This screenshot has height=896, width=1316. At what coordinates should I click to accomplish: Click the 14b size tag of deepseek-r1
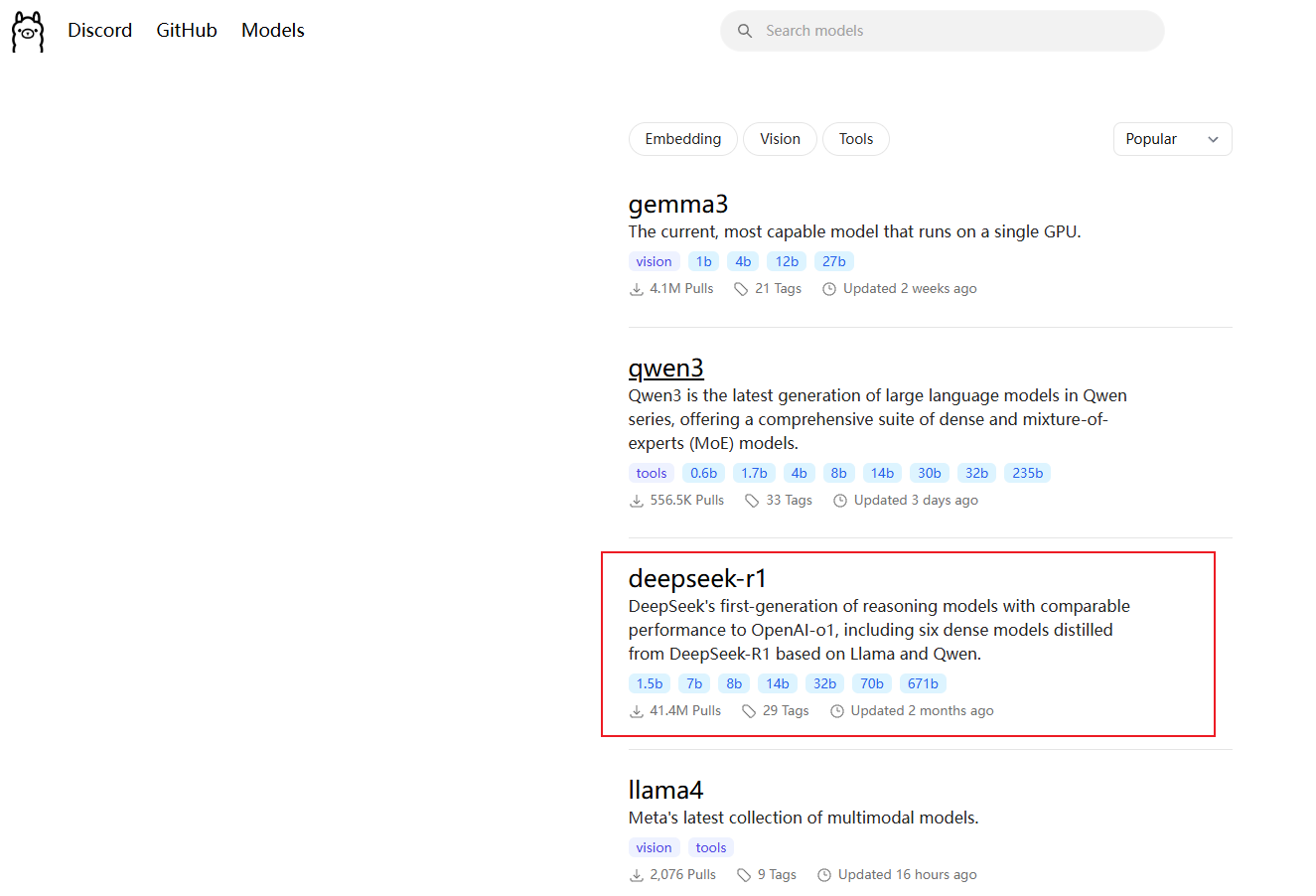point(778,684)
